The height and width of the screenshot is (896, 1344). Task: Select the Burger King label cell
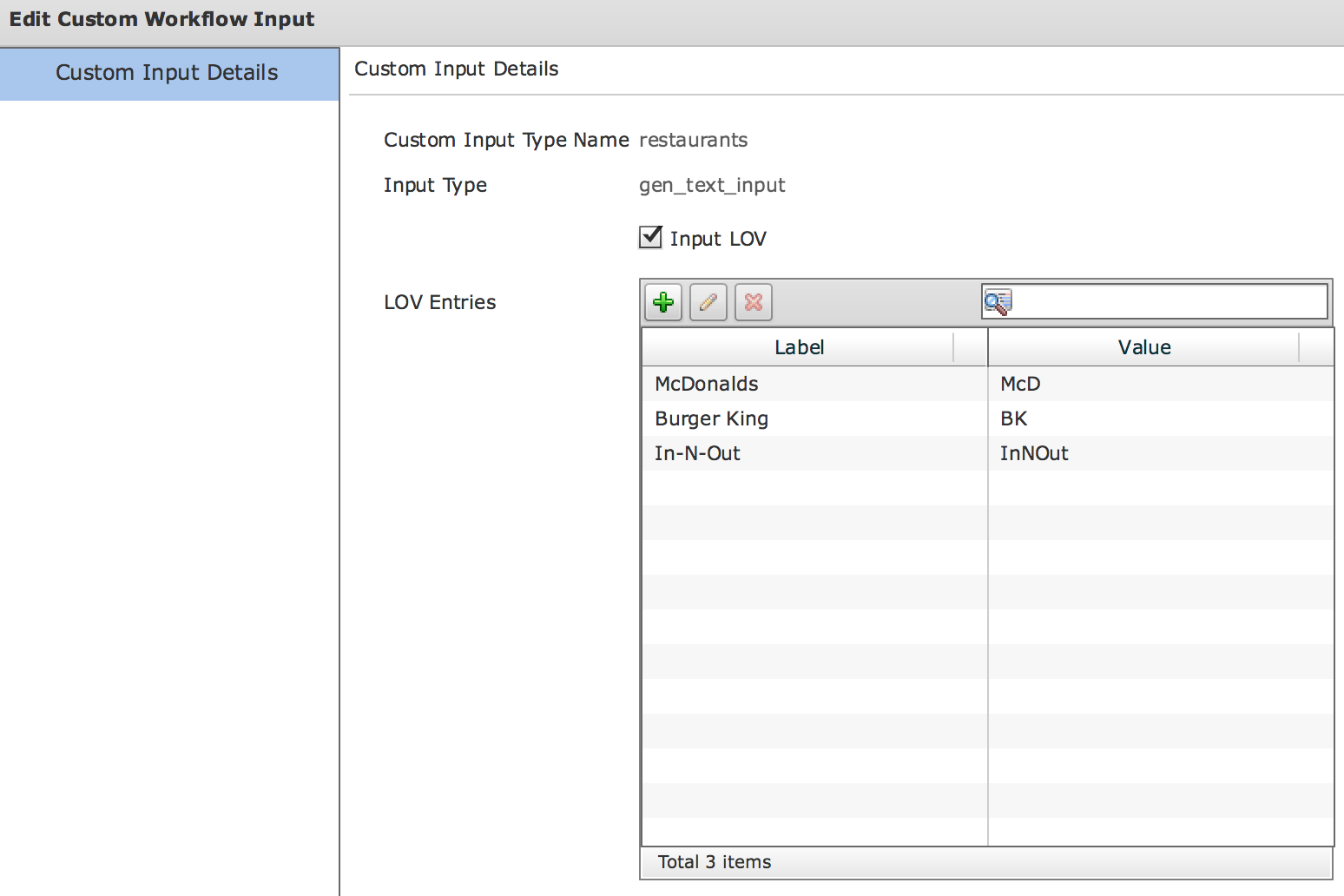(x=711, y=418)
